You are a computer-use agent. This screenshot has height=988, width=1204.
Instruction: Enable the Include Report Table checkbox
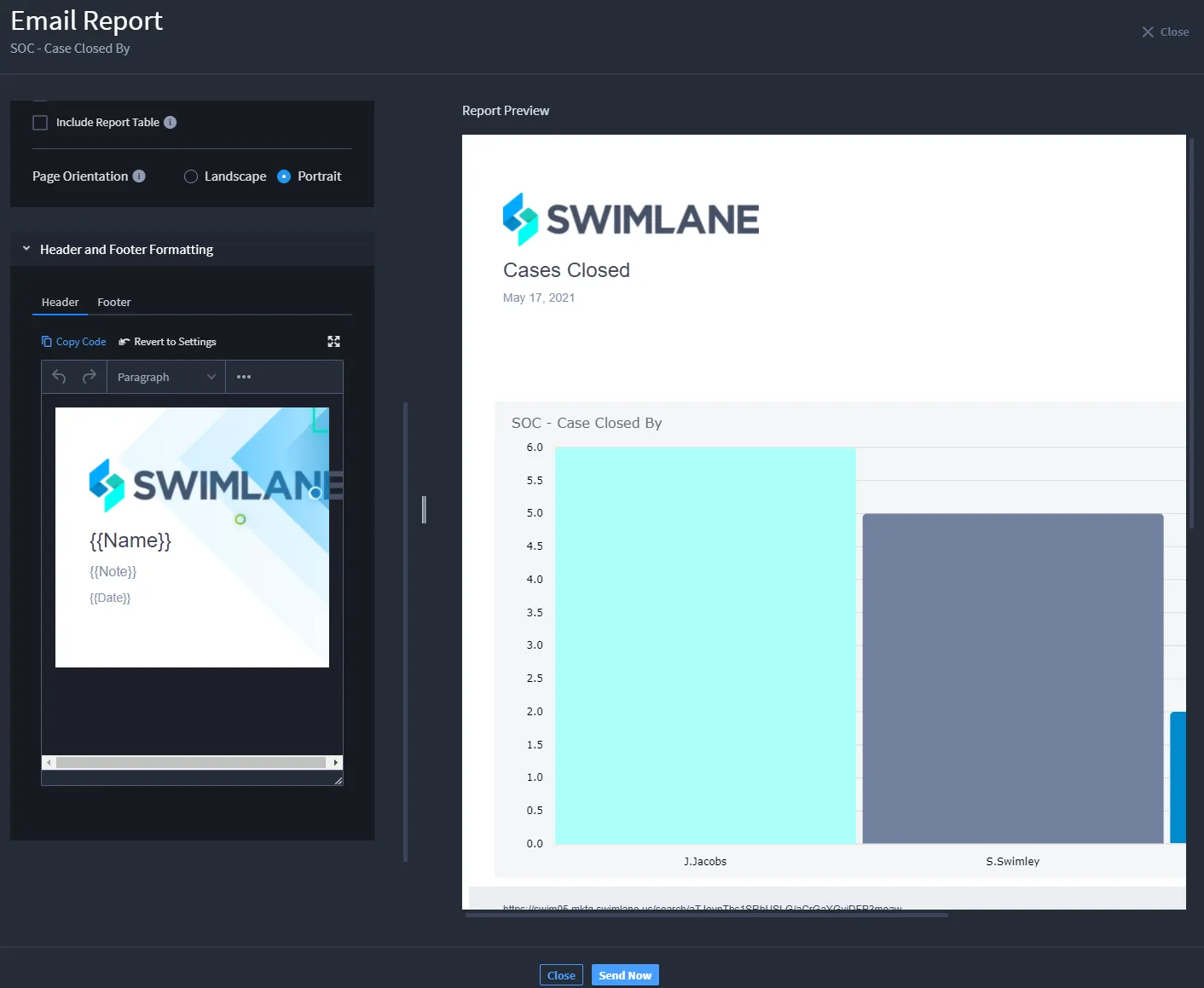pos(40,123)
